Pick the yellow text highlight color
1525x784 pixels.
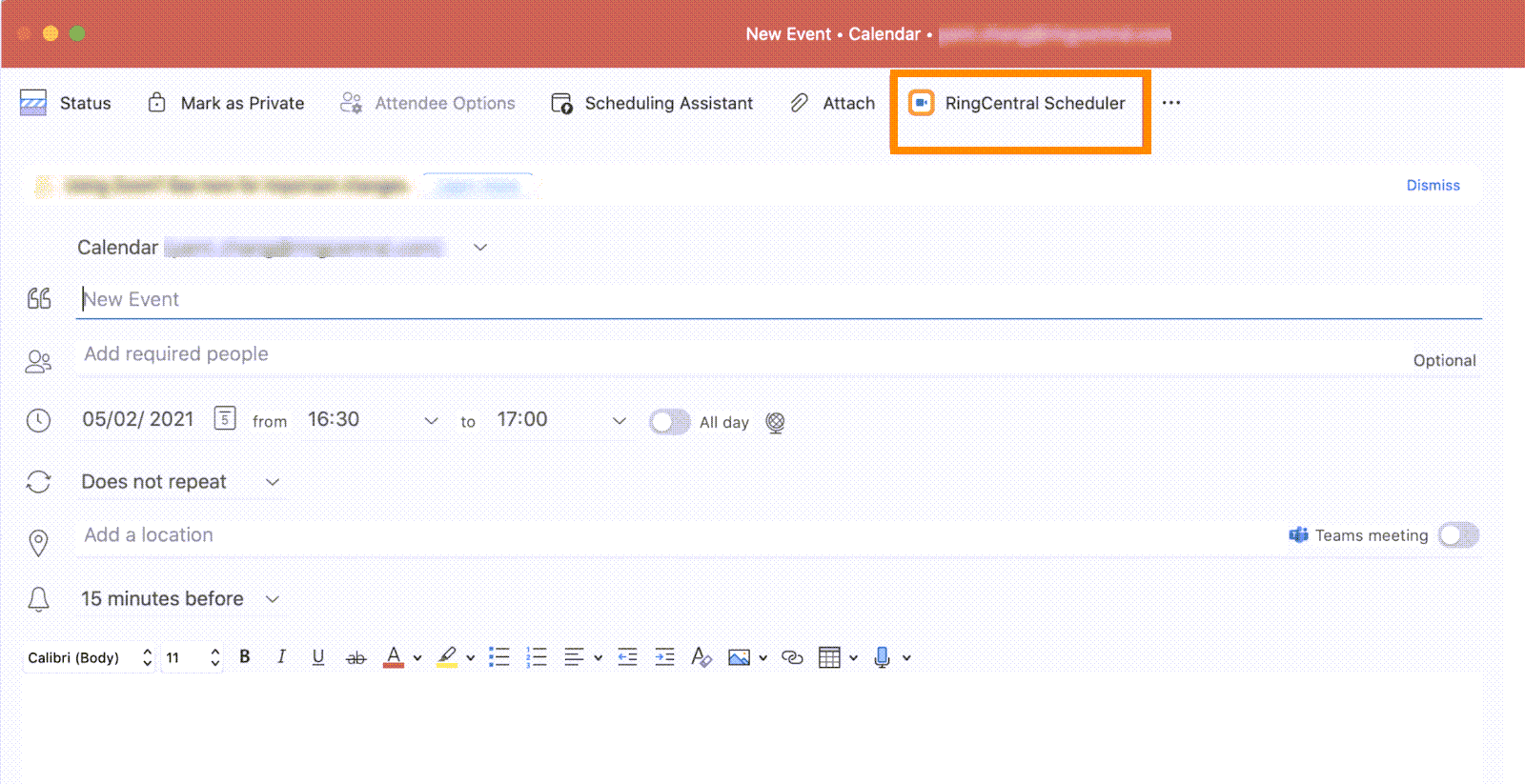click(x=447, y=656)
